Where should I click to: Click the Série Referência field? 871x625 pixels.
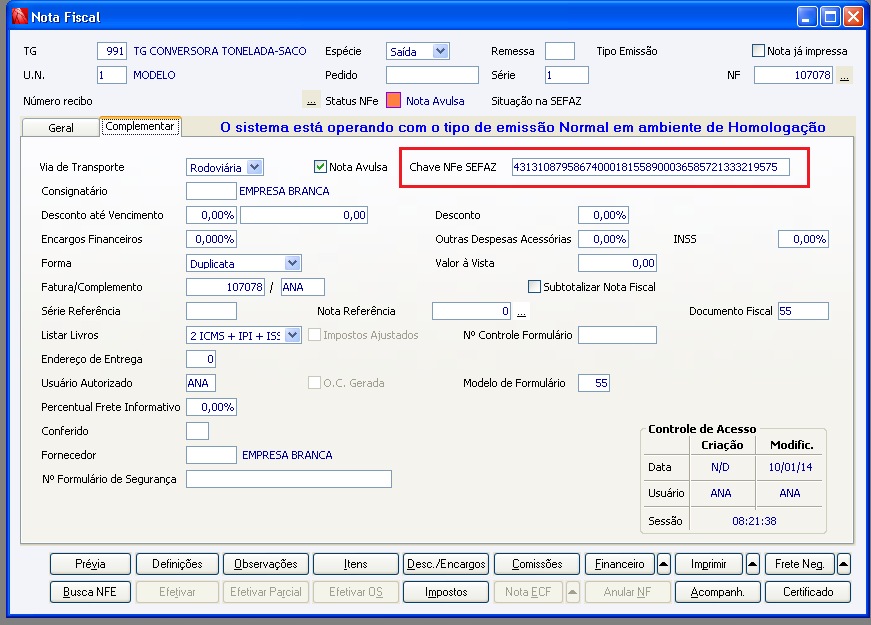click(x=211, y=311)
